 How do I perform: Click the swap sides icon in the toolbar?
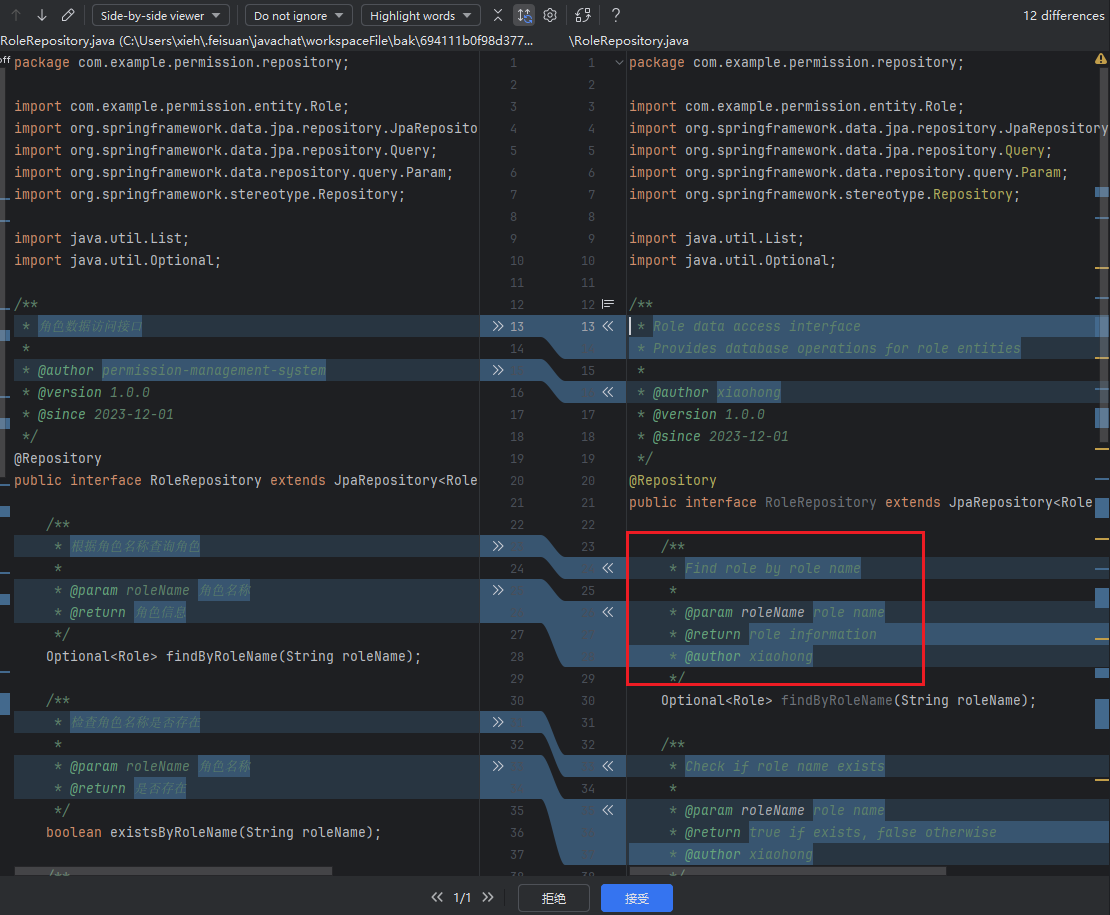point(584,15)
